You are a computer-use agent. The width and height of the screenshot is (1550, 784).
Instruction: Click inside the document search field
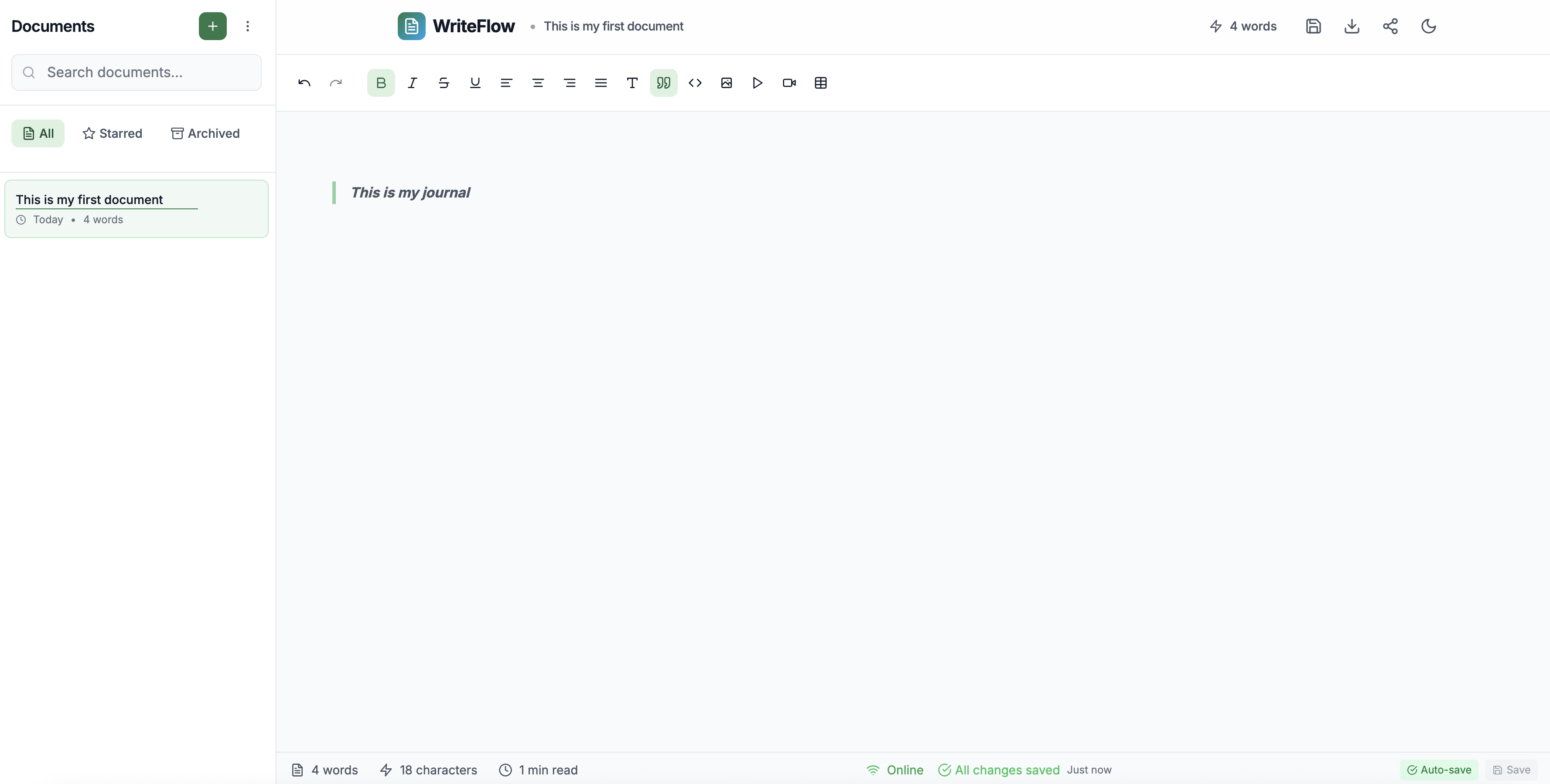click(136, 72)
